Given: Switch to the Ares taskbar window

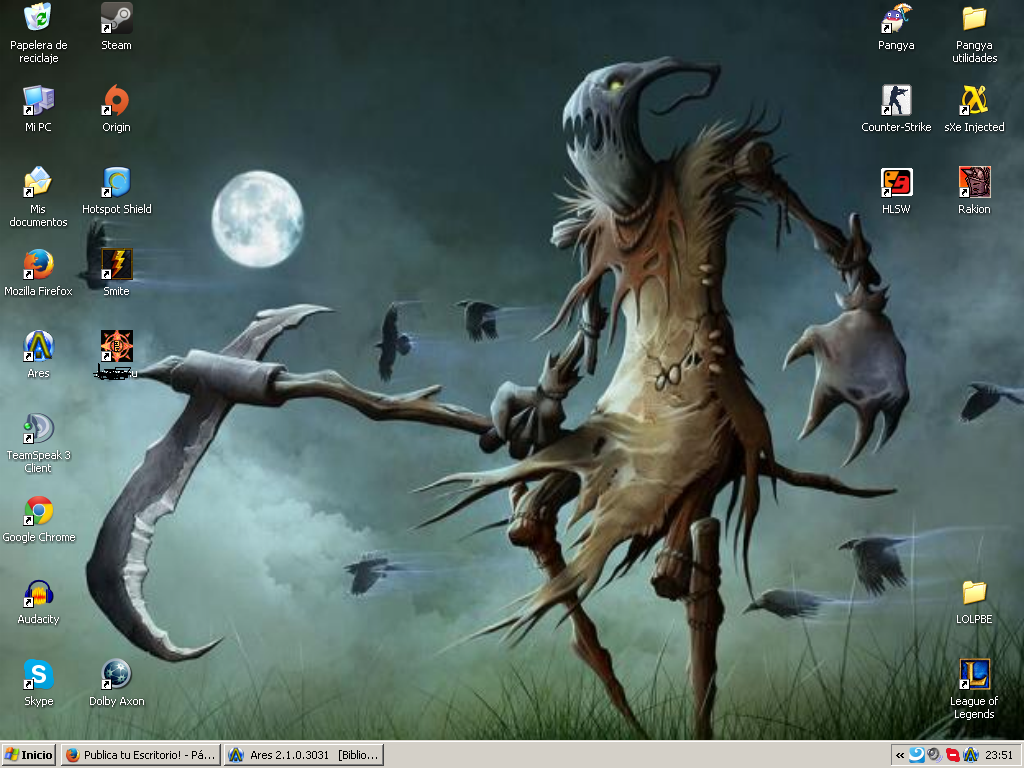Looking at the screenshot, I should pyautogui.click(x=304, y=755).
